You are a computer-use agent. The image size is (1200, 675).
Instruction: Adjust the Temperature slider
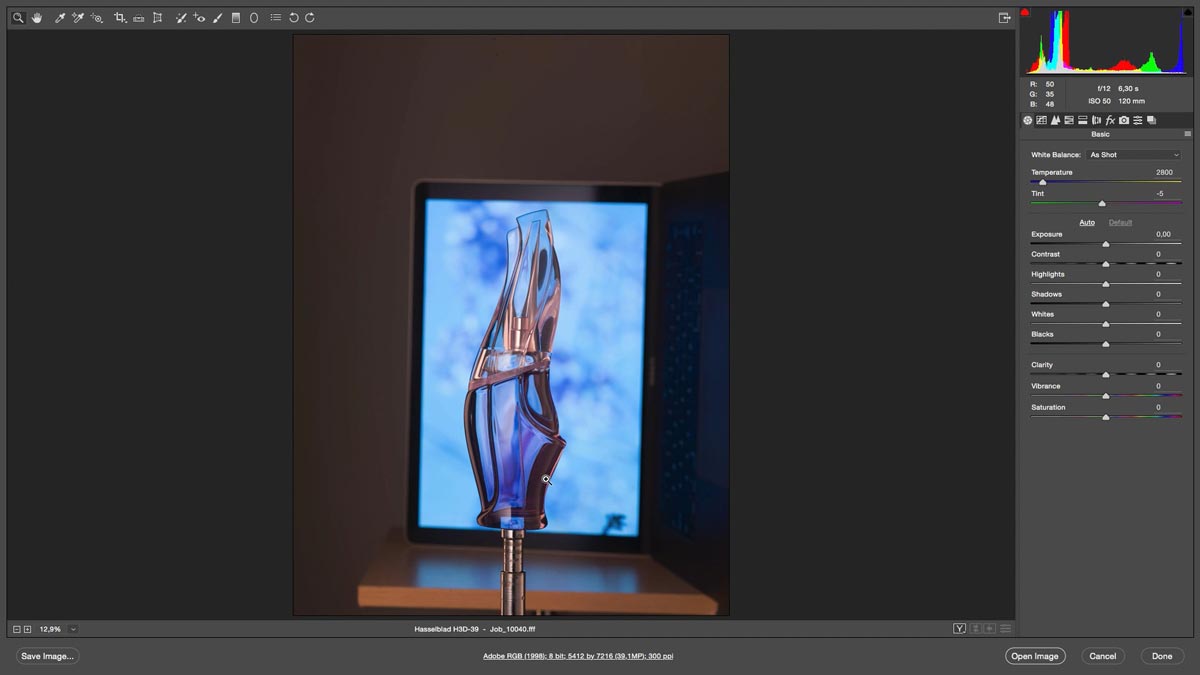1043,182
